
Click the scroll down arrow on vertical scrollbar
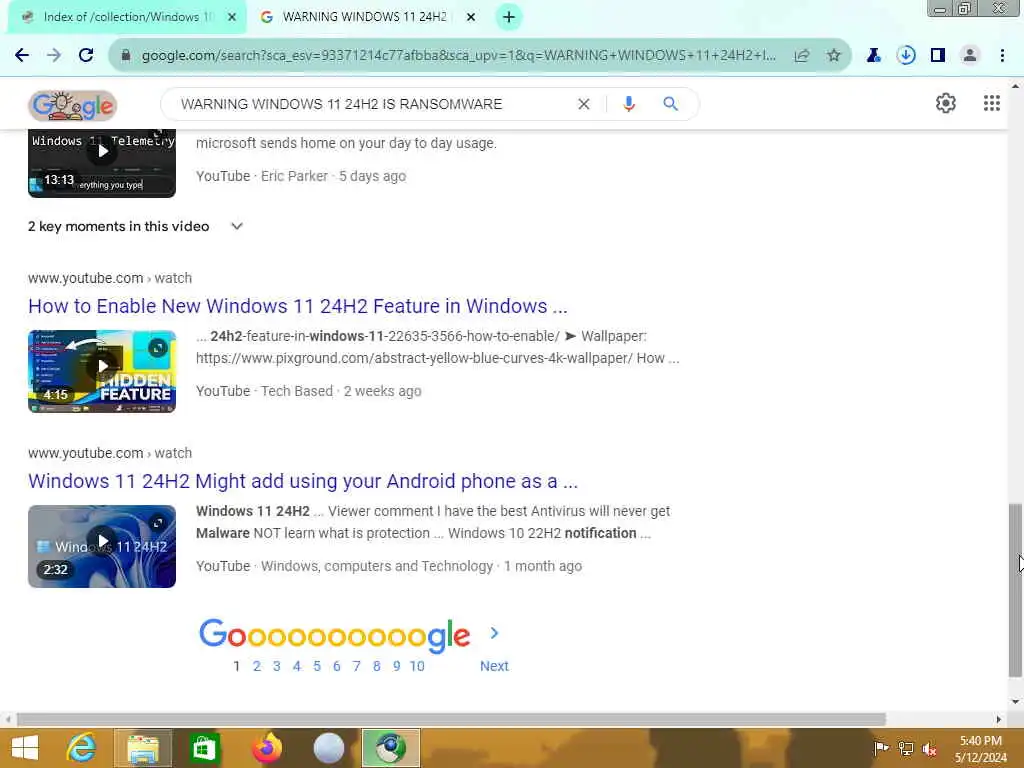pyautogui.click(x=1015, y=702)
